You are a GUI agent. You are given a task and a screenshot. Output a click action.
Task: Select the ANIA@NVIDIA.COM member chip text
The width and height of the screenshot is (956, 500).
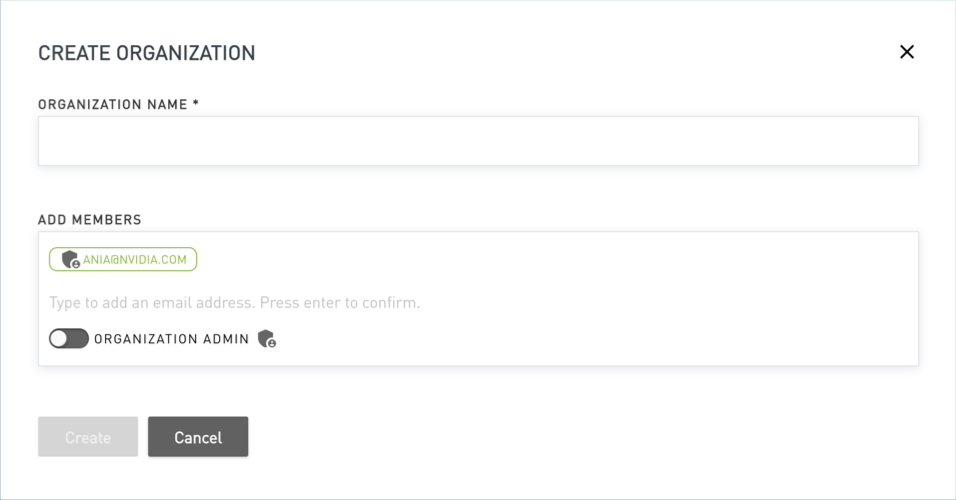[x=135, y=260]
